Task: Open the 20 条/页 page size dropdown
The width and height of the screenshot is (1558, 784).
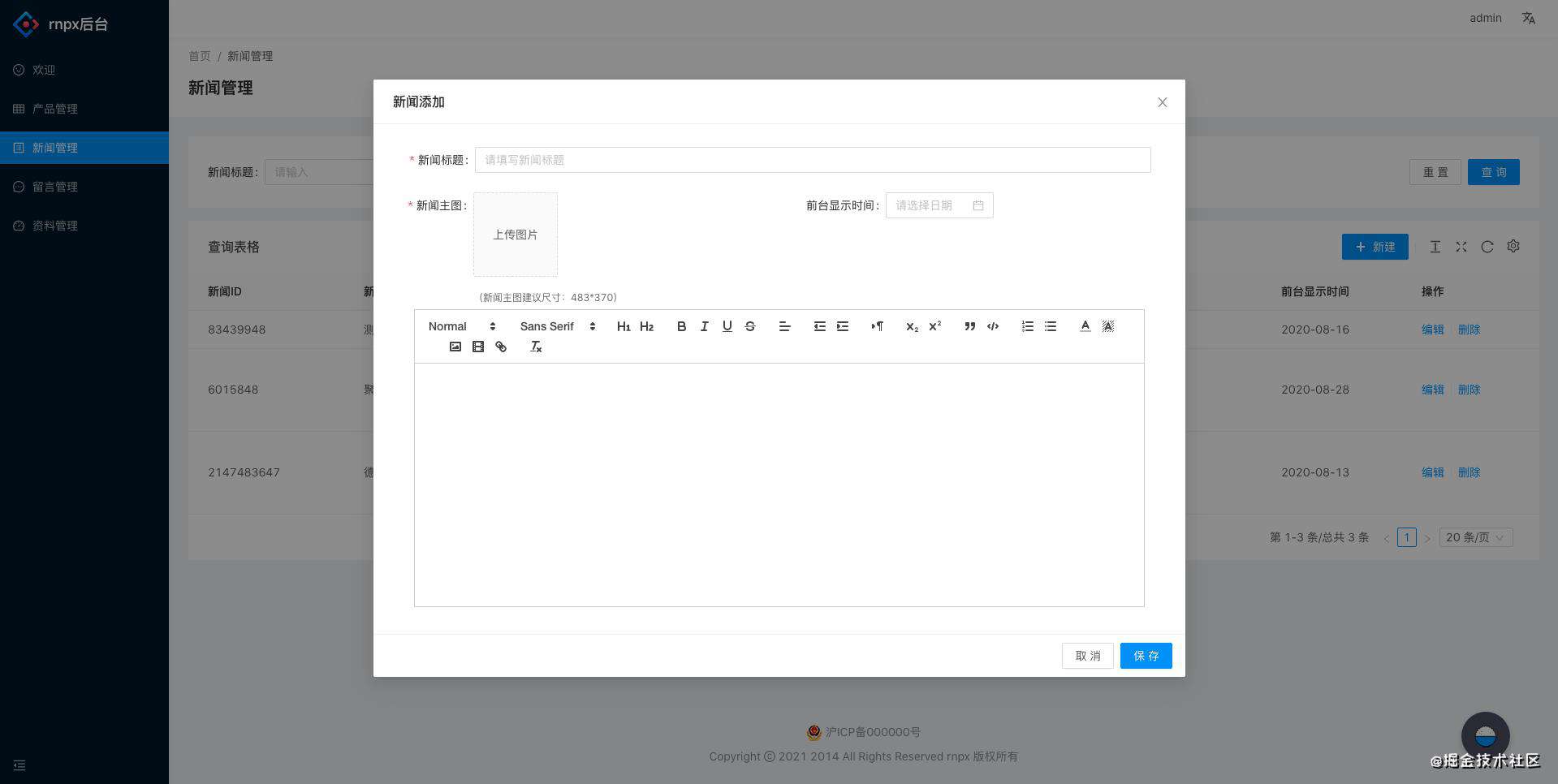Action: click(x=1475, y=537)
